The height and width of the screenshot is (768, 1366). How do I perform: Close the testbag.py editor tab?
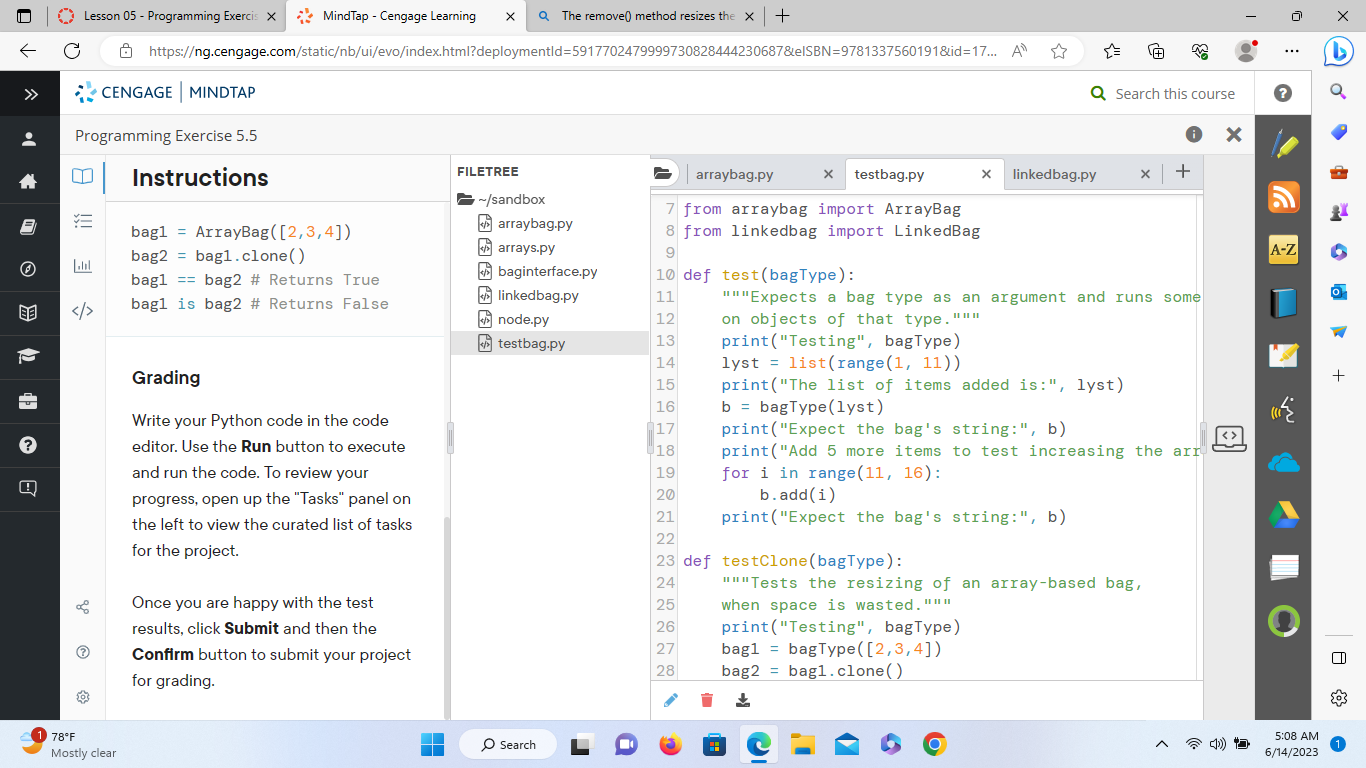[x=986, y=174]
